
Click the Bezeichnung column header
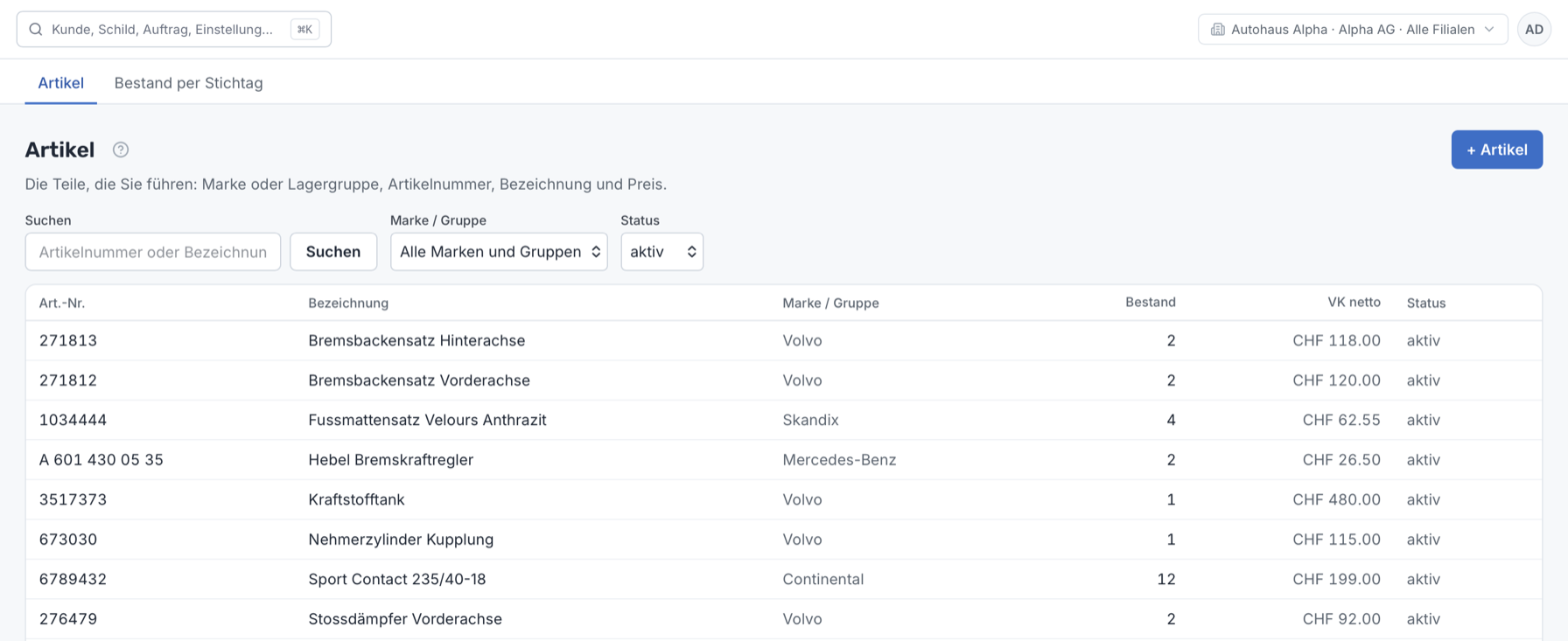tap(348, 303)
